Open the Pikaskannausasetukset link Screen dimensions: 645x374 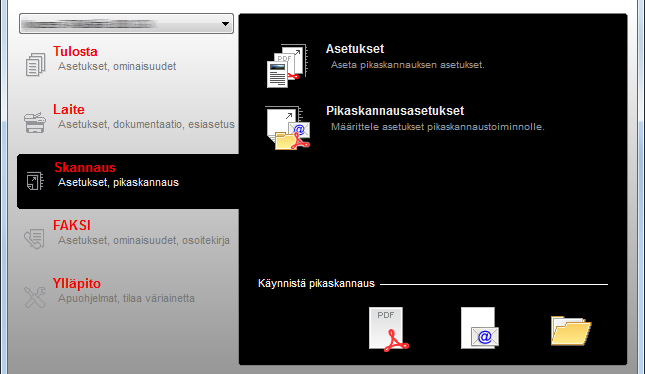pos(395,111)
